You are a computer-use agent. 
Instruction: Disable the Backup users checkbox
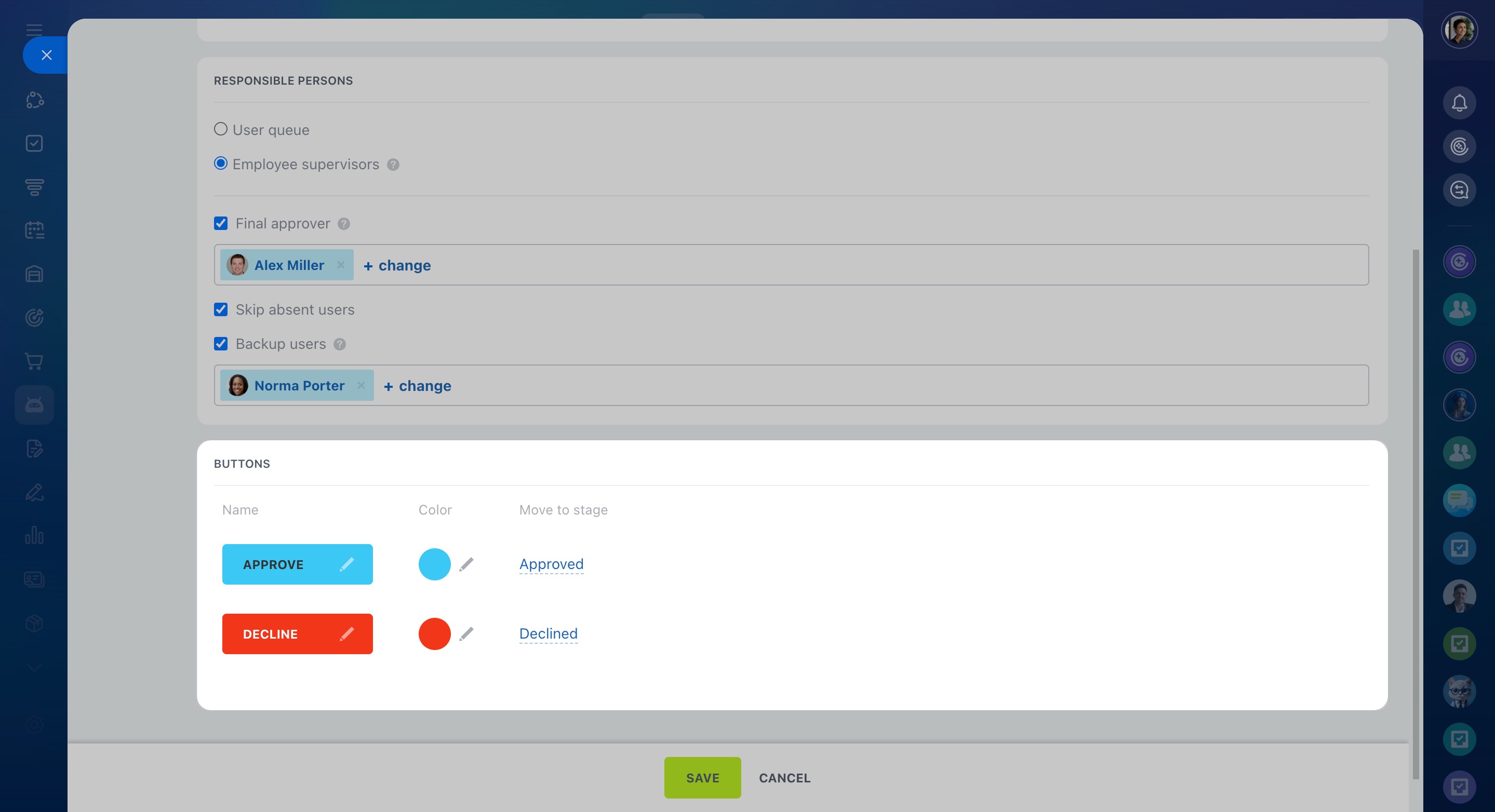tap(221, 344)
